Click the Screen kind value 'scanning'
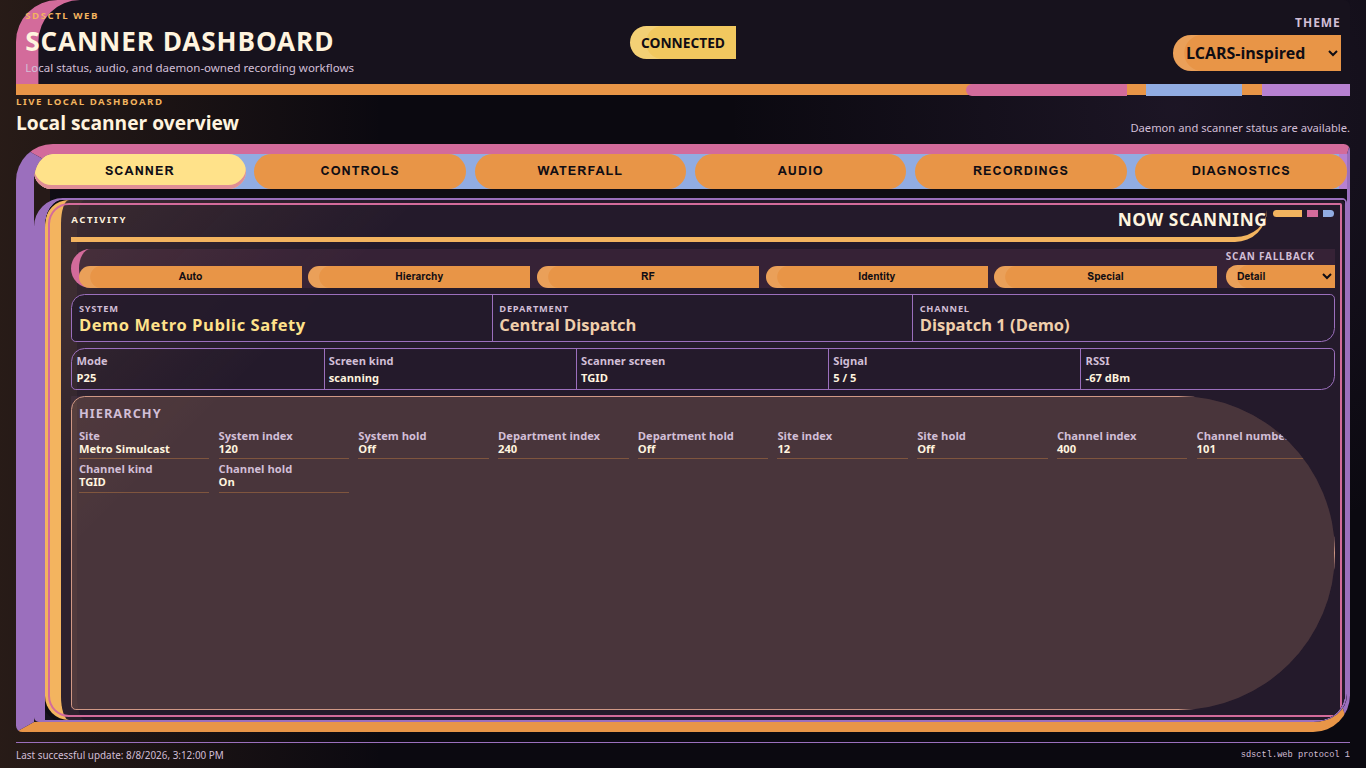This screenshot has width=1366, height=768. click(354, 379)
